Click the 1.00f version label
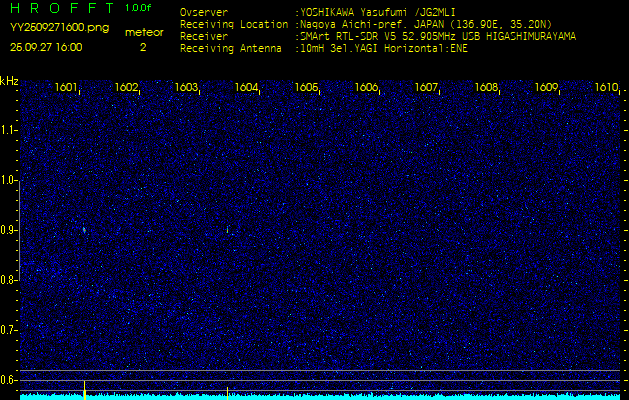The width and height of the screenshot is (629, 400). click(139, 8)
